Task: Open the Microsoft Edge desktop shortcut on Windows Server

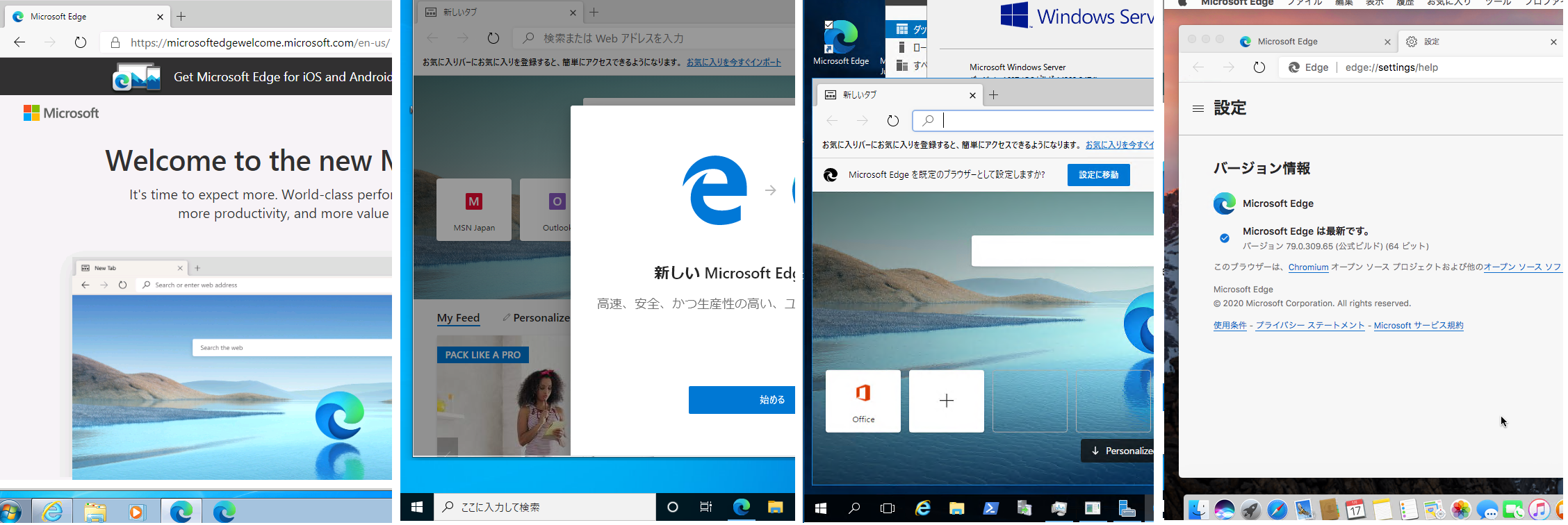Action: point(841,43)
